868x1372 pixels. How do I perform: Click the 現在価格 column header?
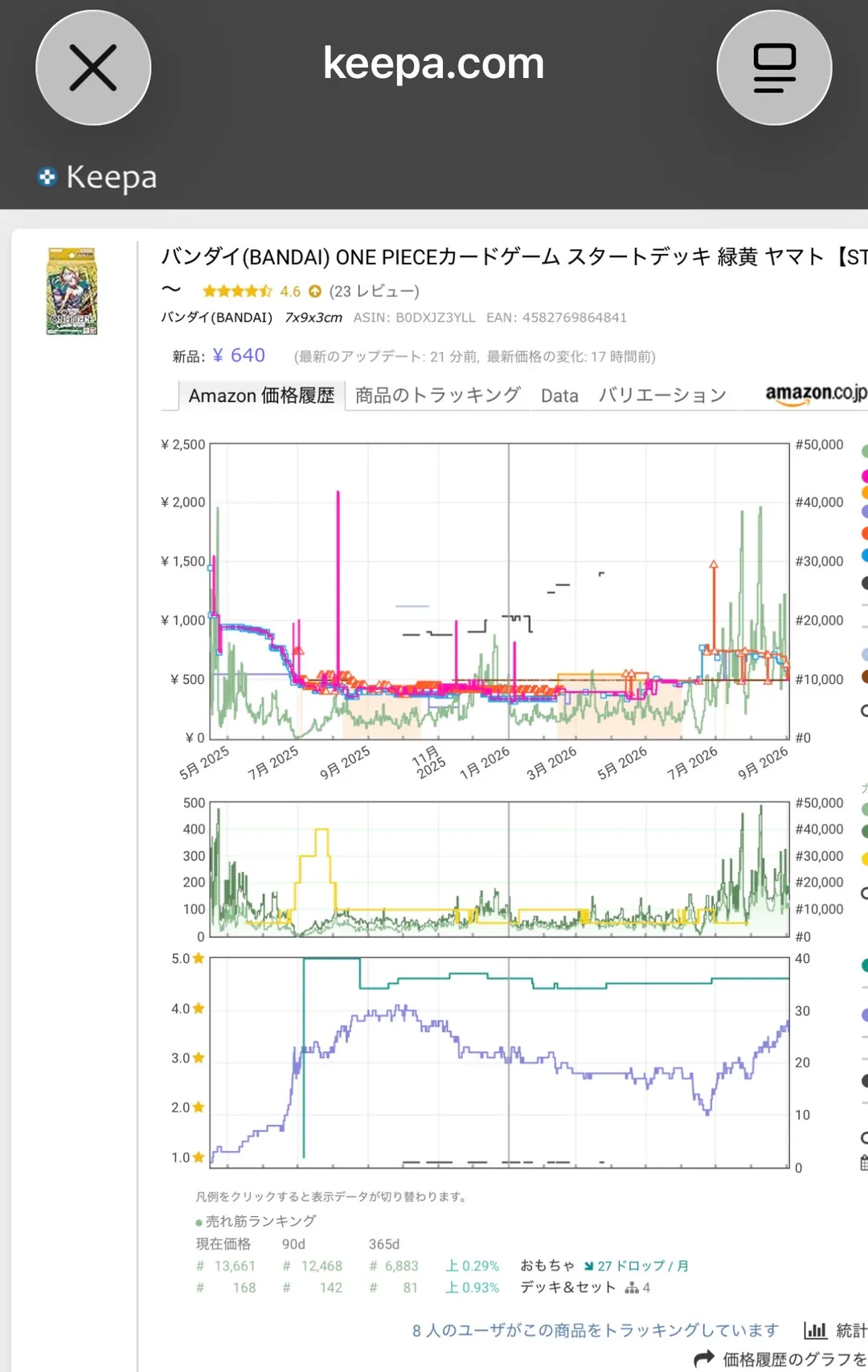pos(223,1244)
